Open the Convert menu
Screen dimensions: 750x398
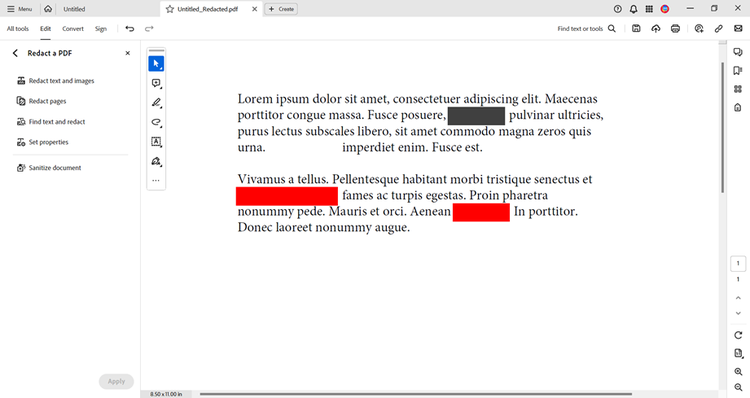tap(73, 29)
